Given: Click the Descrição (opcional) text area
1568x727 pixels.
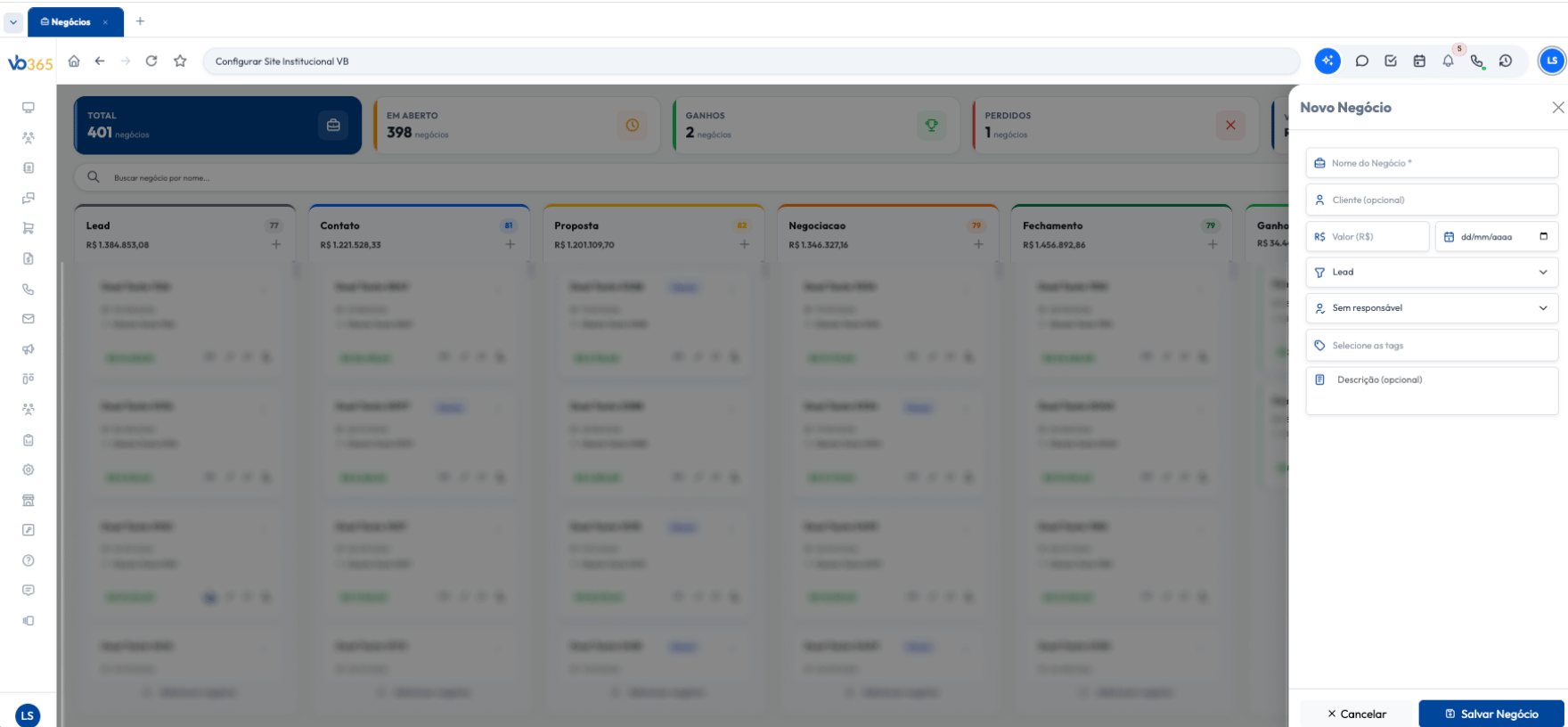Looking at the screenshot, I should click(x=1433, y=391).
